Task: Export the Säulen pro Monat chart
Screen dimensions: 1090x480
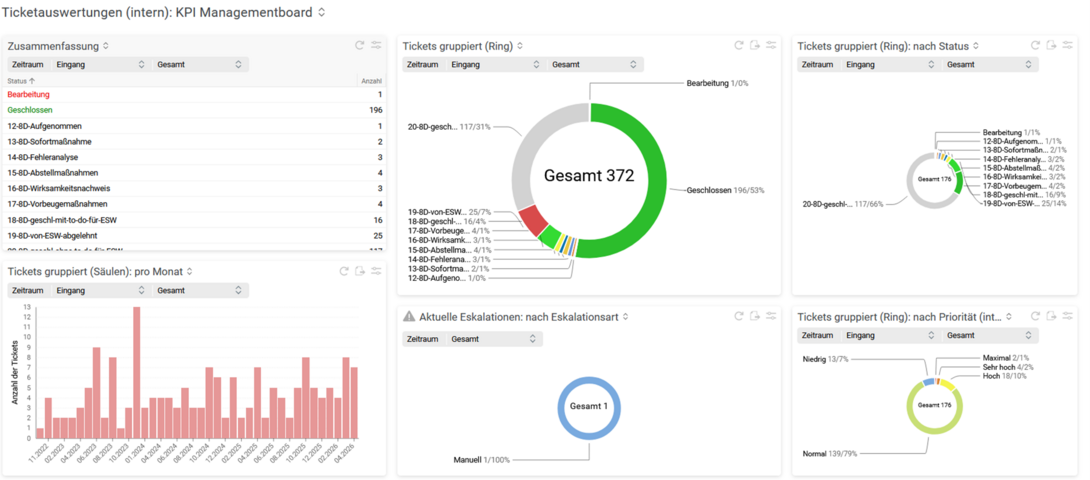Action: [x=359, y=271]
